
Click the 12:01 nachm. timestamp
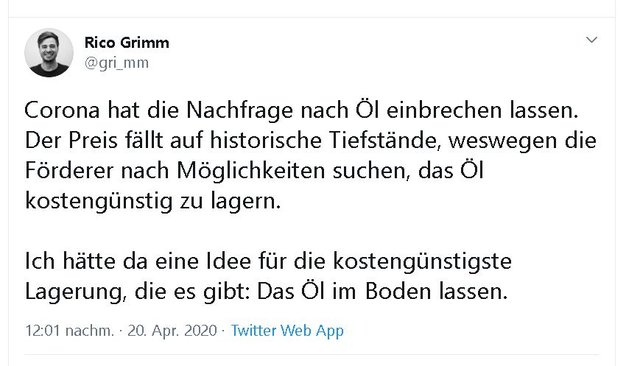pos(69,330)
